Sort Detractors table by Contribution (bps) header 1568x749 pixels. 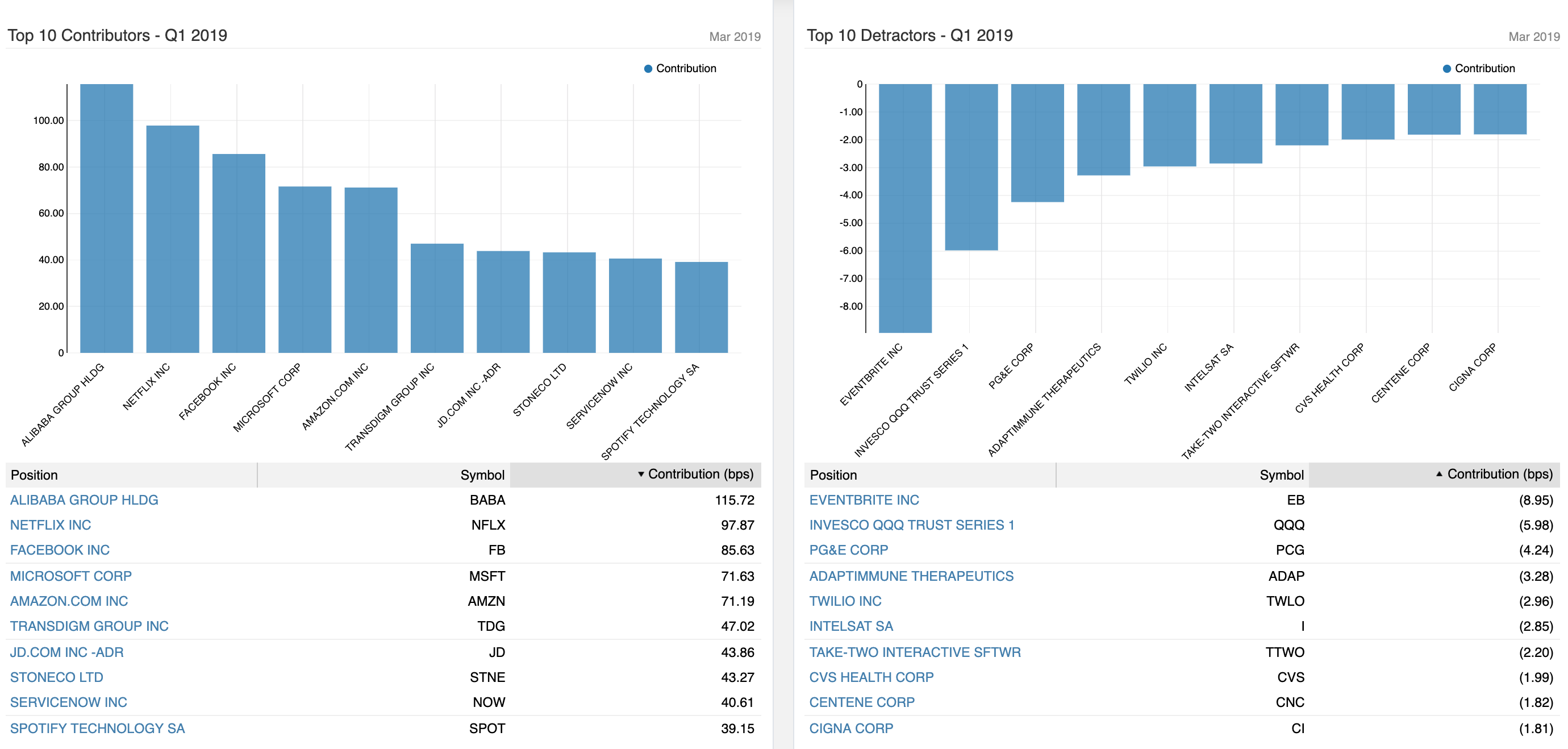pyautogui.click(x=1434, y=475)
